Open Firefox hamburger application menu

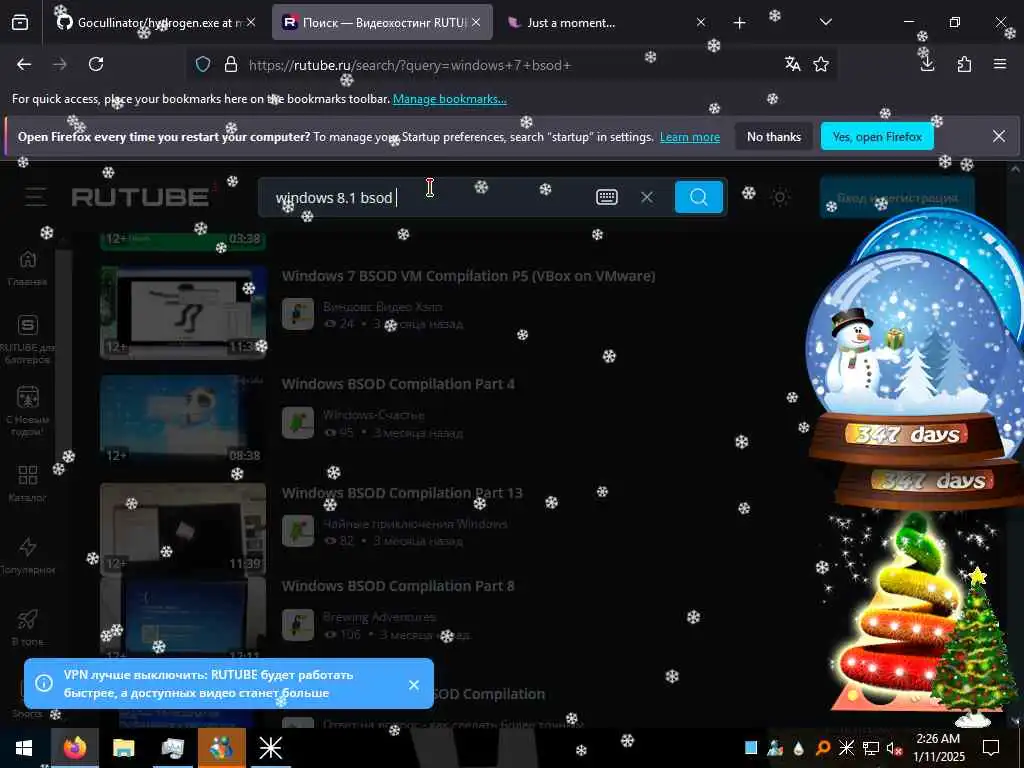click(1000, 64)
